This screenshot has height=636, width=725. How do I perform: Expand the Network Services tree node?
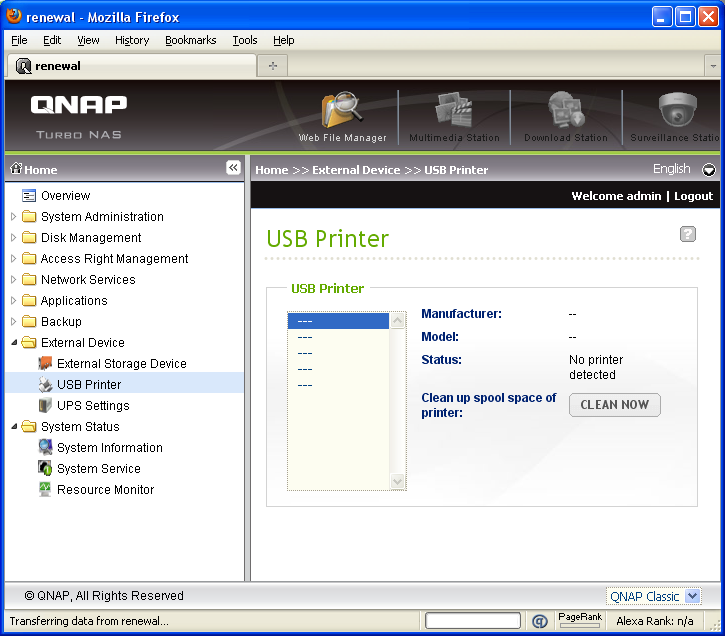tap(13, 280)
